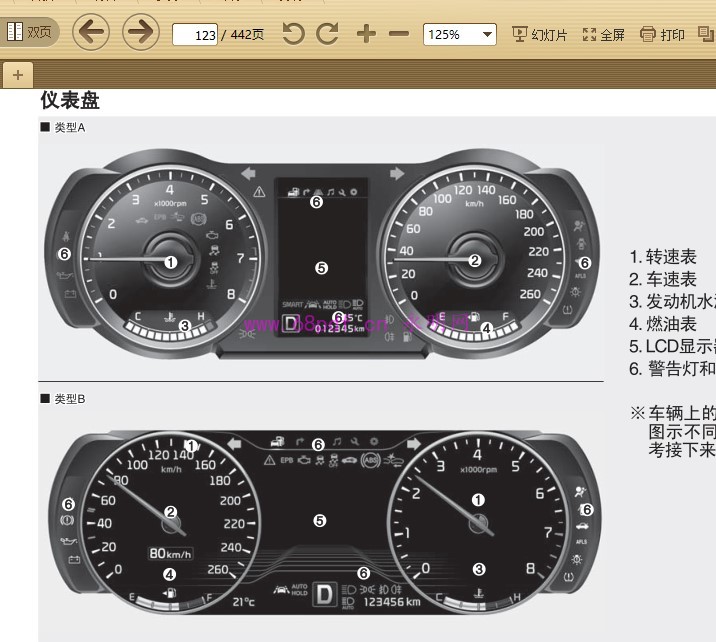The height and width of the screenshot is (642, 716).
Task: Start 幻灯片 slideshow mode
Action: (x=539, y=34)
